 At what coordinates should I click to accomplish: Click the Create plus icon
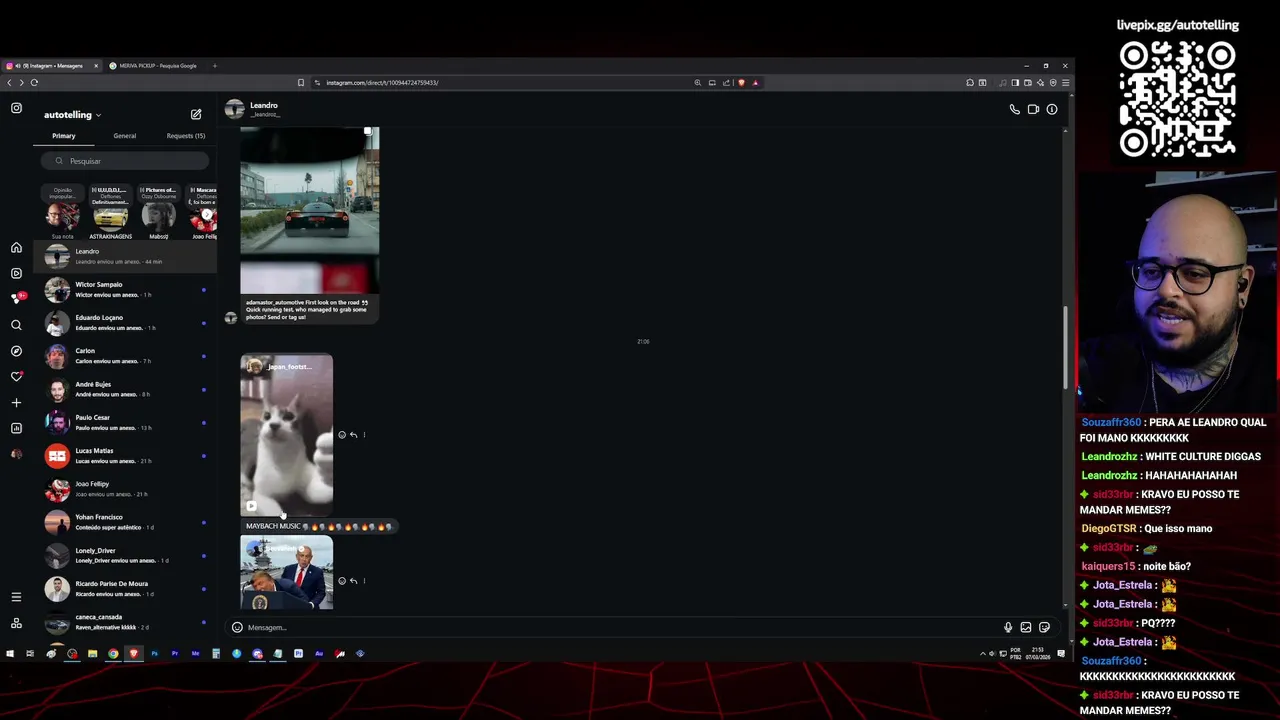coord(16,403)
